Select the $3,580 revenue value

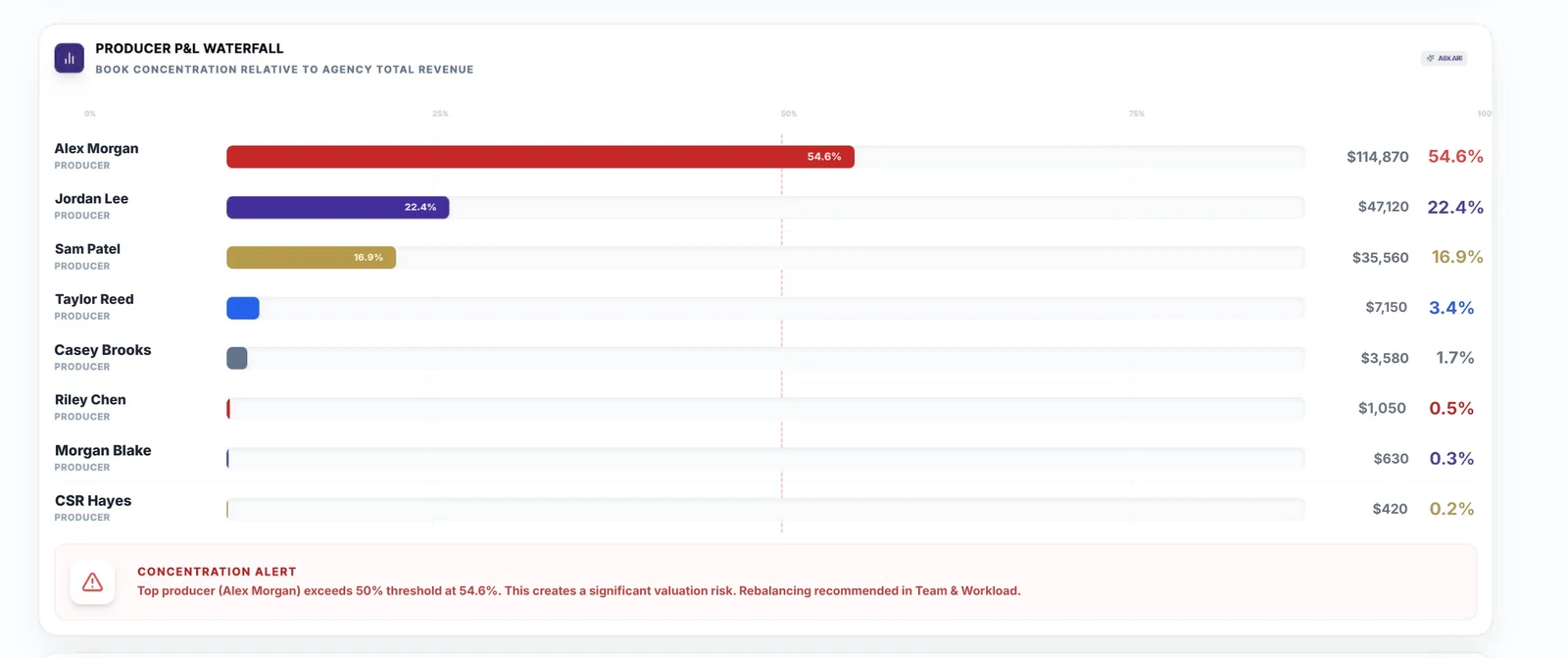click(1385, 358)
